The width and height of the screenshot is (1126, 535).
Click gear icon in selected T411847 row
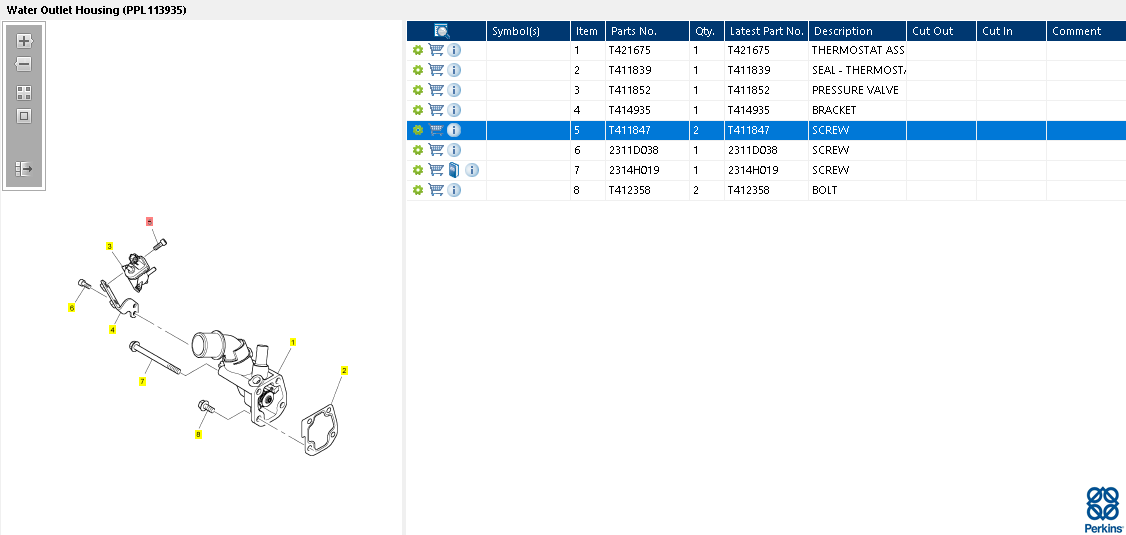[418, 131]
